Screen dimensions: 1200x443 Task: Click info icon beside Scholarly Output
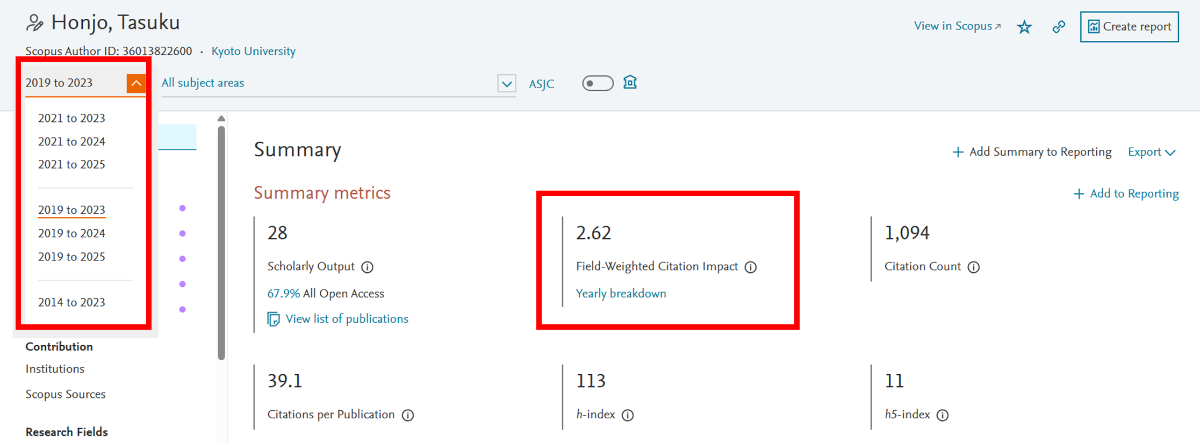point(367,267)
